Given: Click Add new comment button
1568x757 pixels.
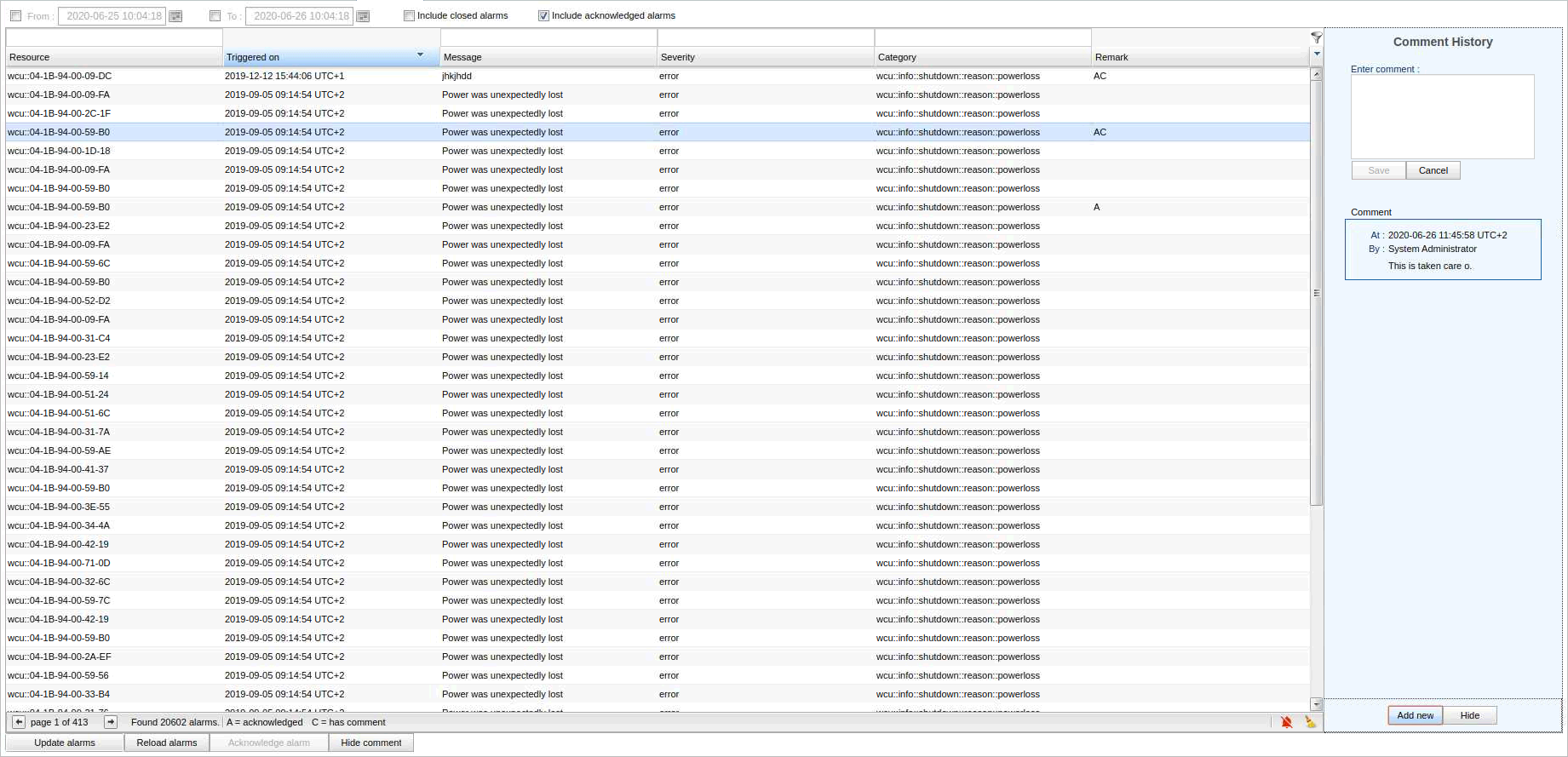Looking at the screenshot, I should click(1415, 715).
